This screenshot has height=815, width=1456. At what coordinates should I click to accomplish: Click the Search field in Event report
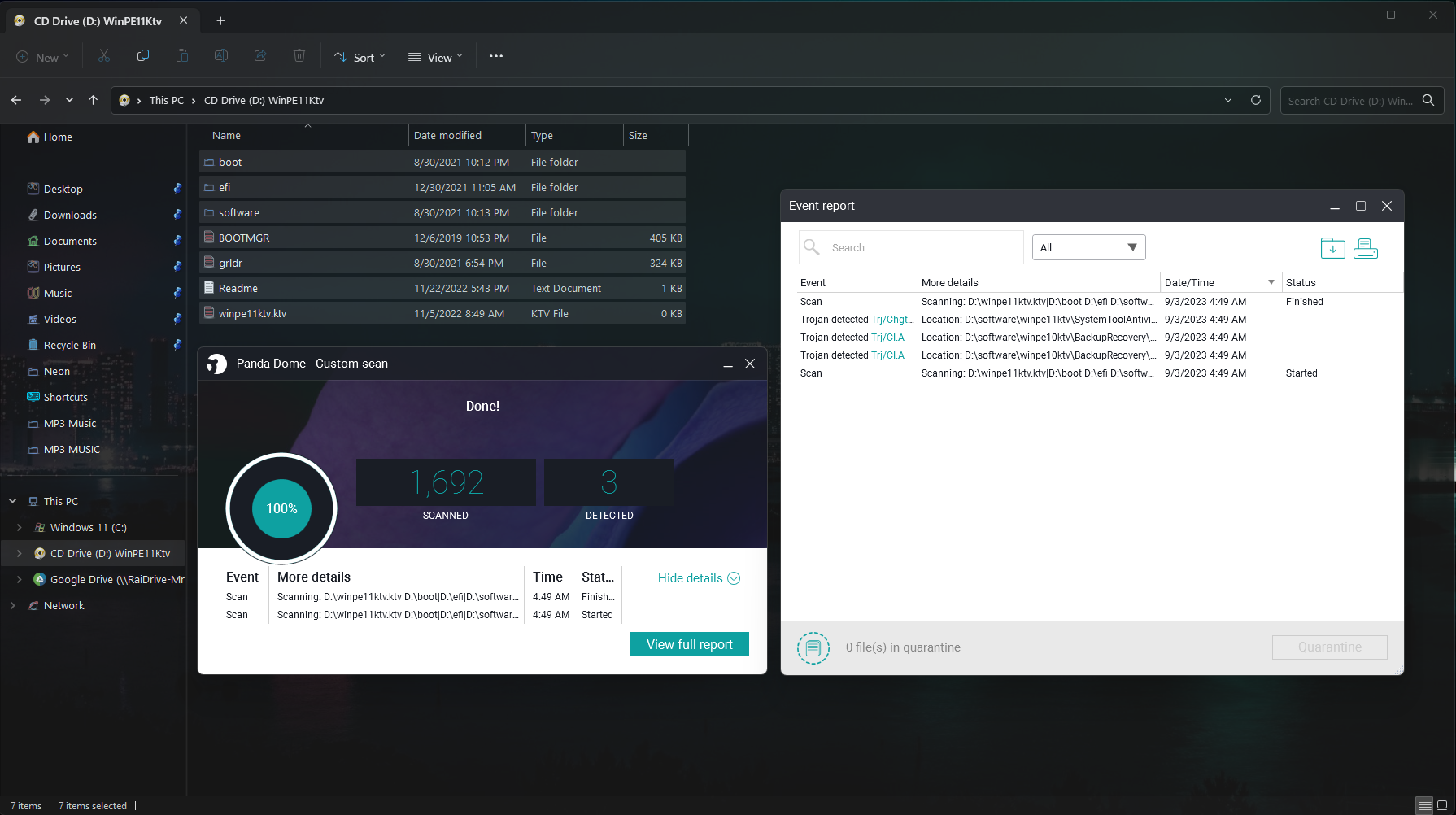tap(911, 247)
